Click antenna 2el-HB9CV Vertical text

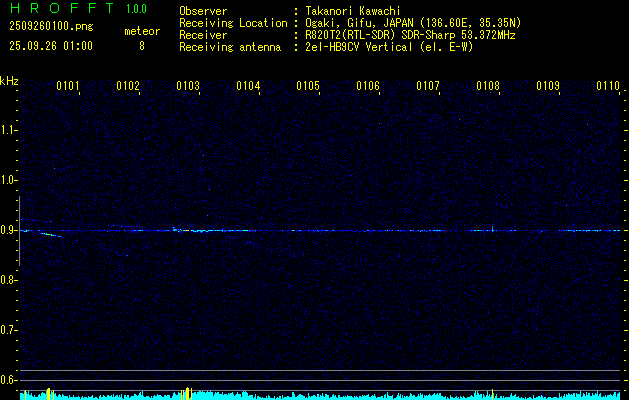[390, 47]
